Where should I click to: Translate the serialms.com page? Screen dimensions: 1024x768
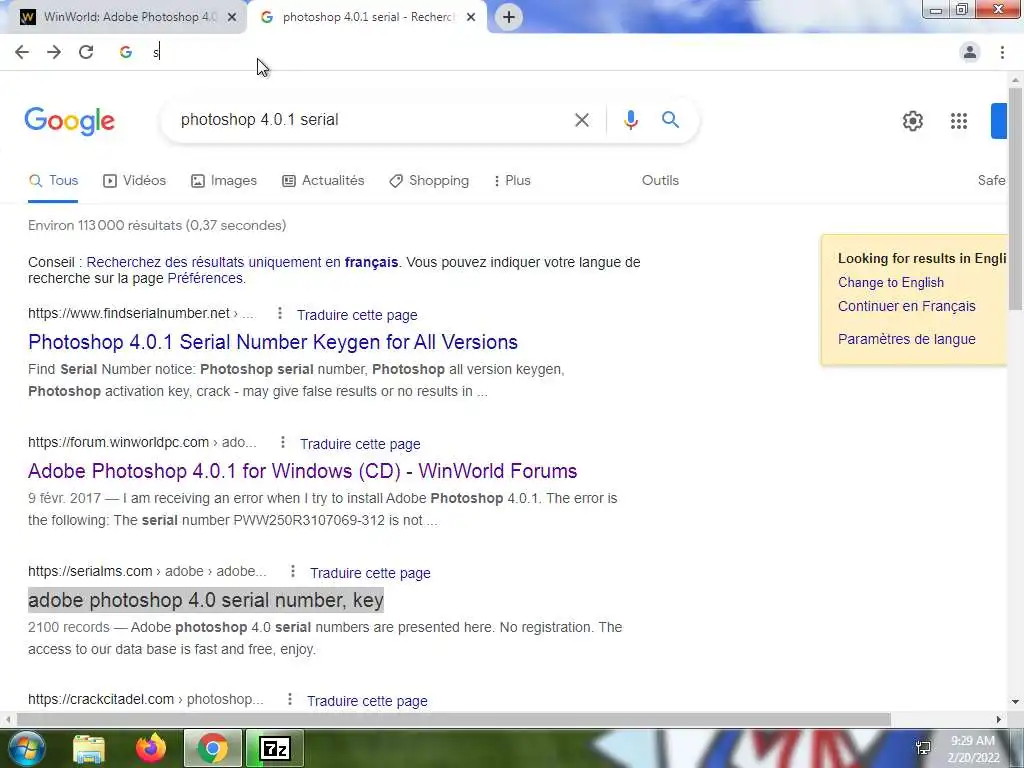tap(370, 573)
